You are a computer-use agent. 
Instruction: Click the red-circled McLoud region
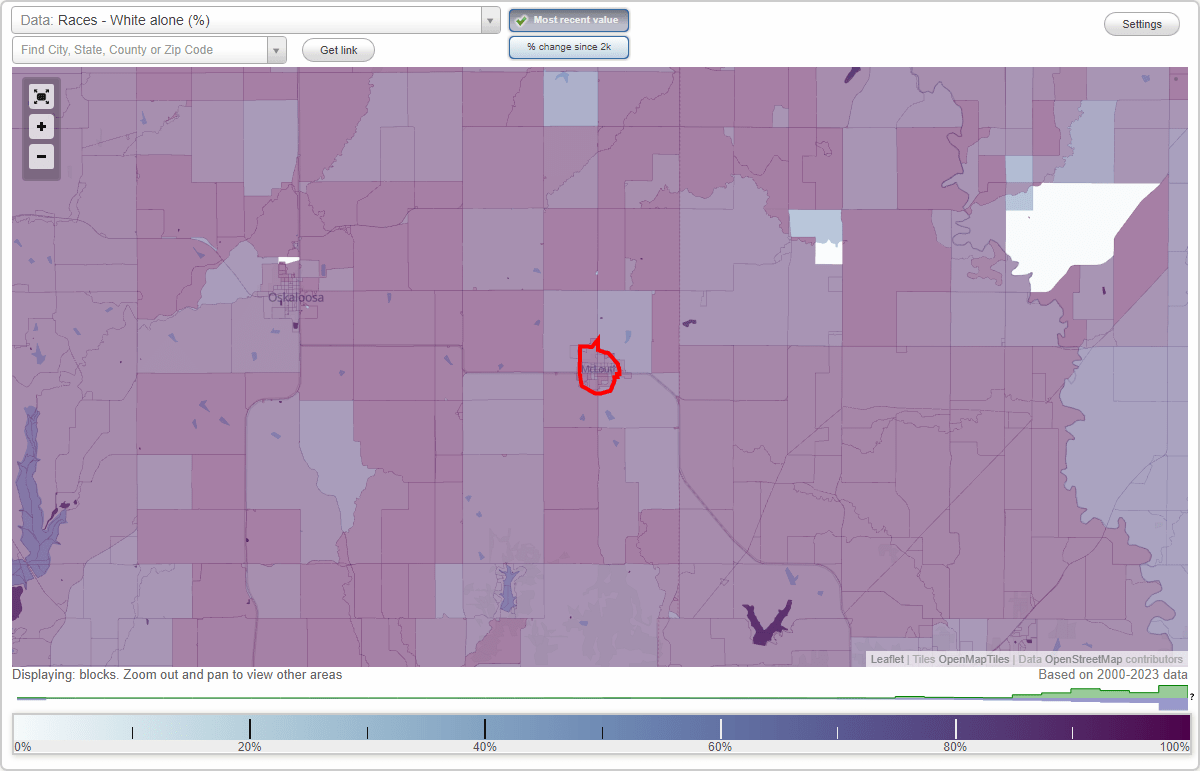pyautogui.click(x=598, y=368)
